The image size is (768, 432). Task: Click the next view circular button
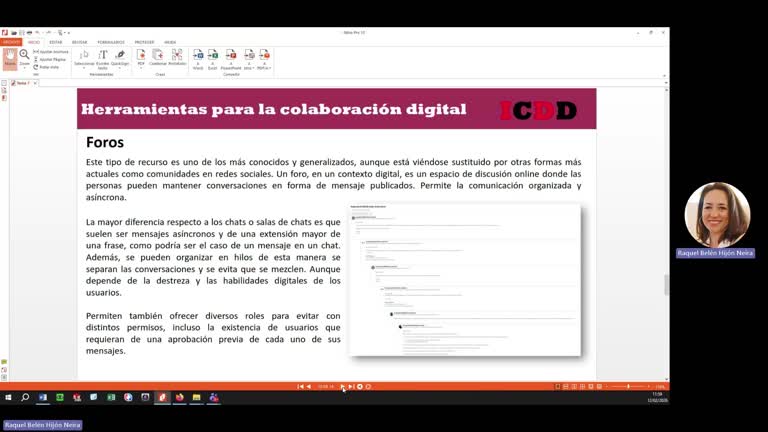368,386
